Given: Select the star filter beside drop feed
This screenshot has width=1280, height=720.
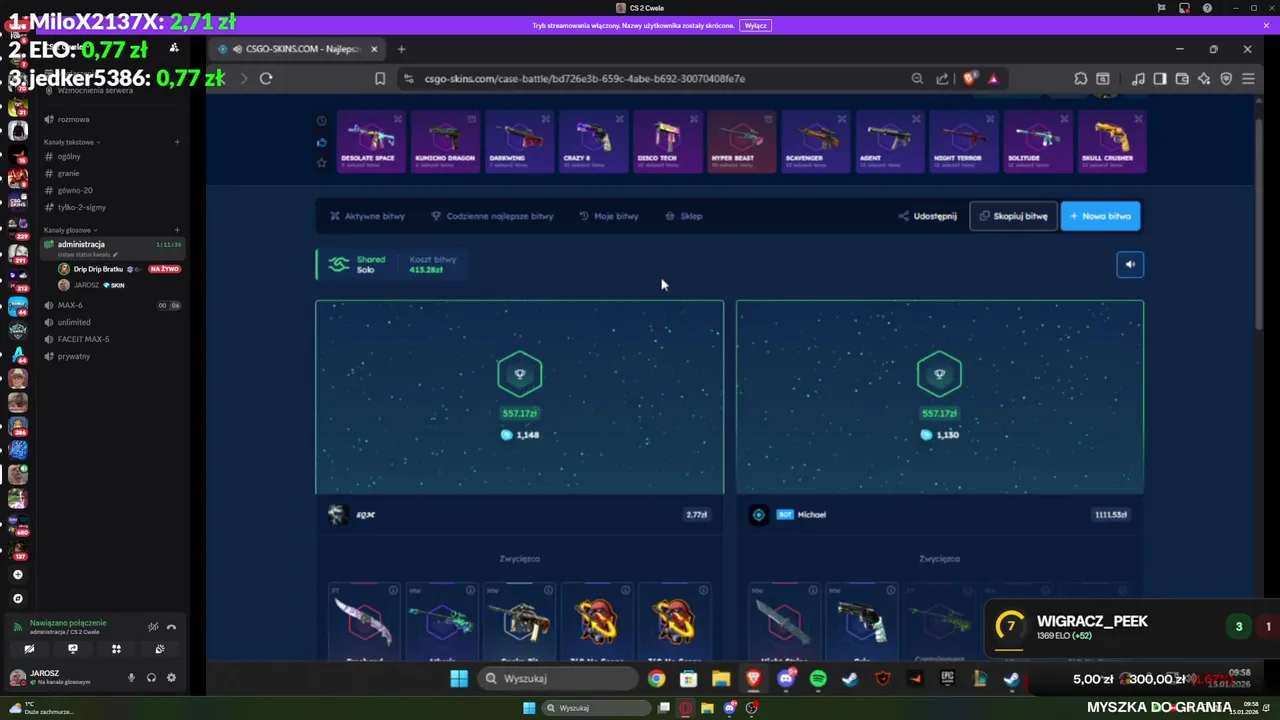Looking at the screenshot, I should (x=321, y=163).
